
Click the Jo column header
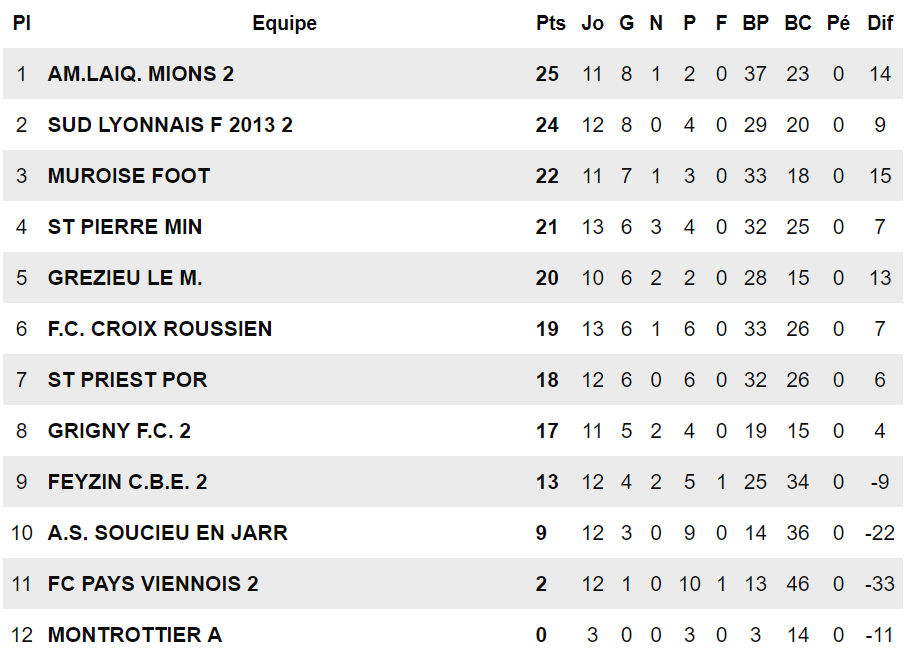tap(593, 23)
